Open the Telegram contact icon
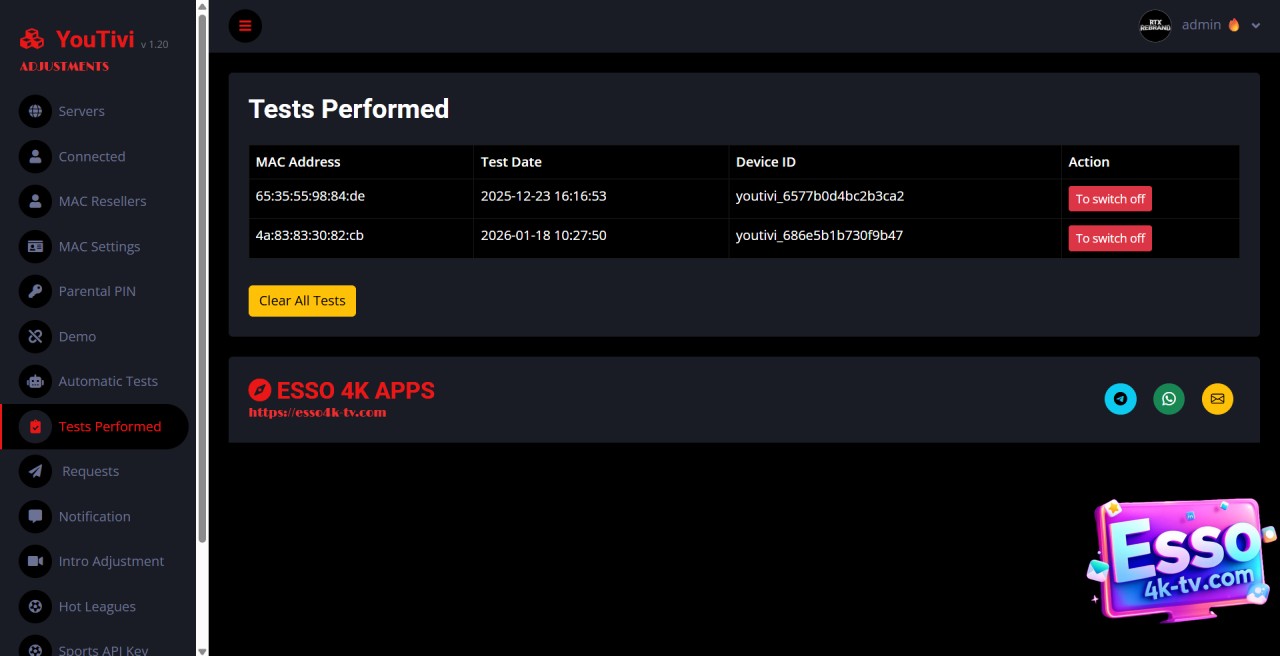 point(1120,399)
